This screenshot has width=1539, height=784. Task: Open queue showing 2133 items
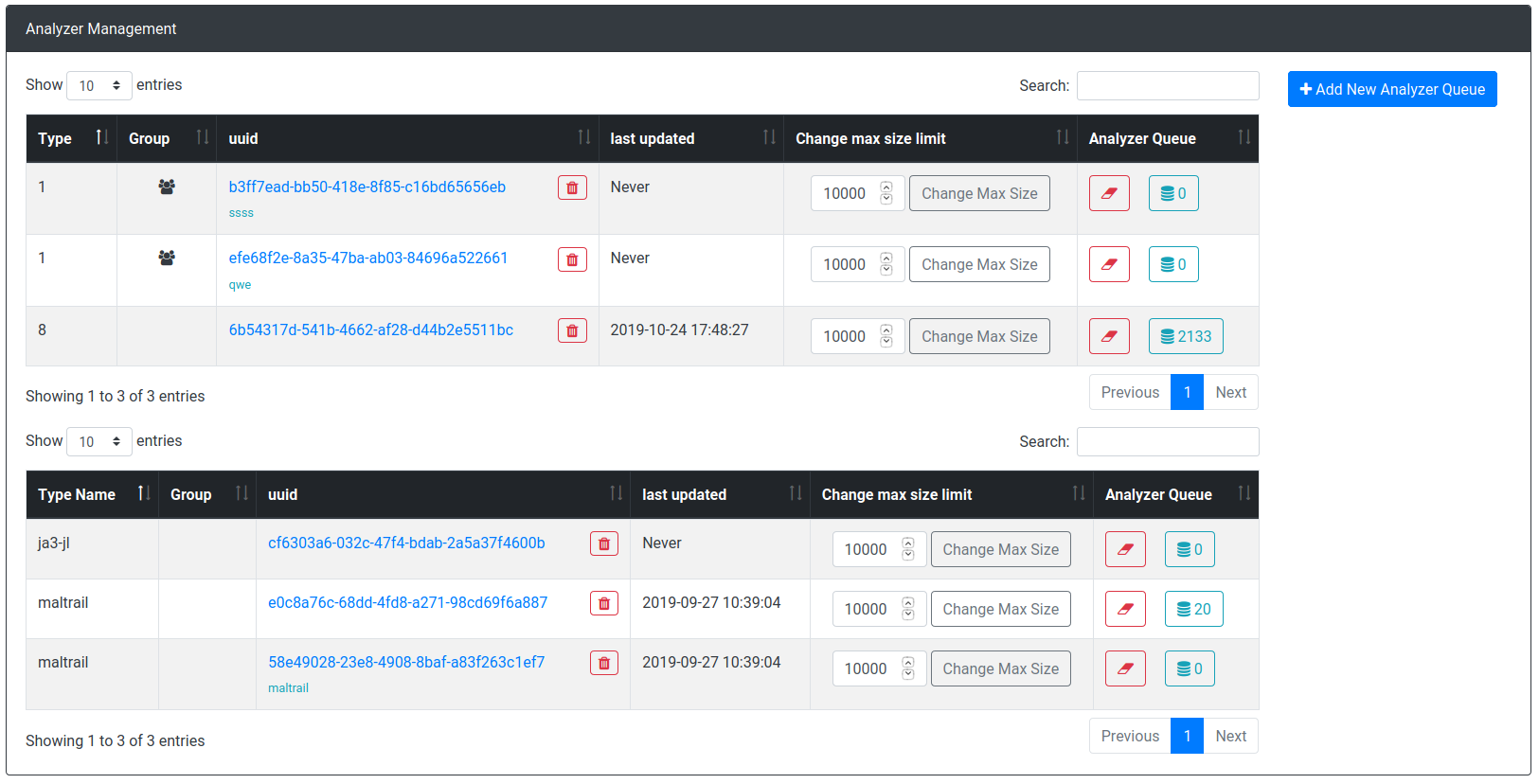[x=1186, y=336]
